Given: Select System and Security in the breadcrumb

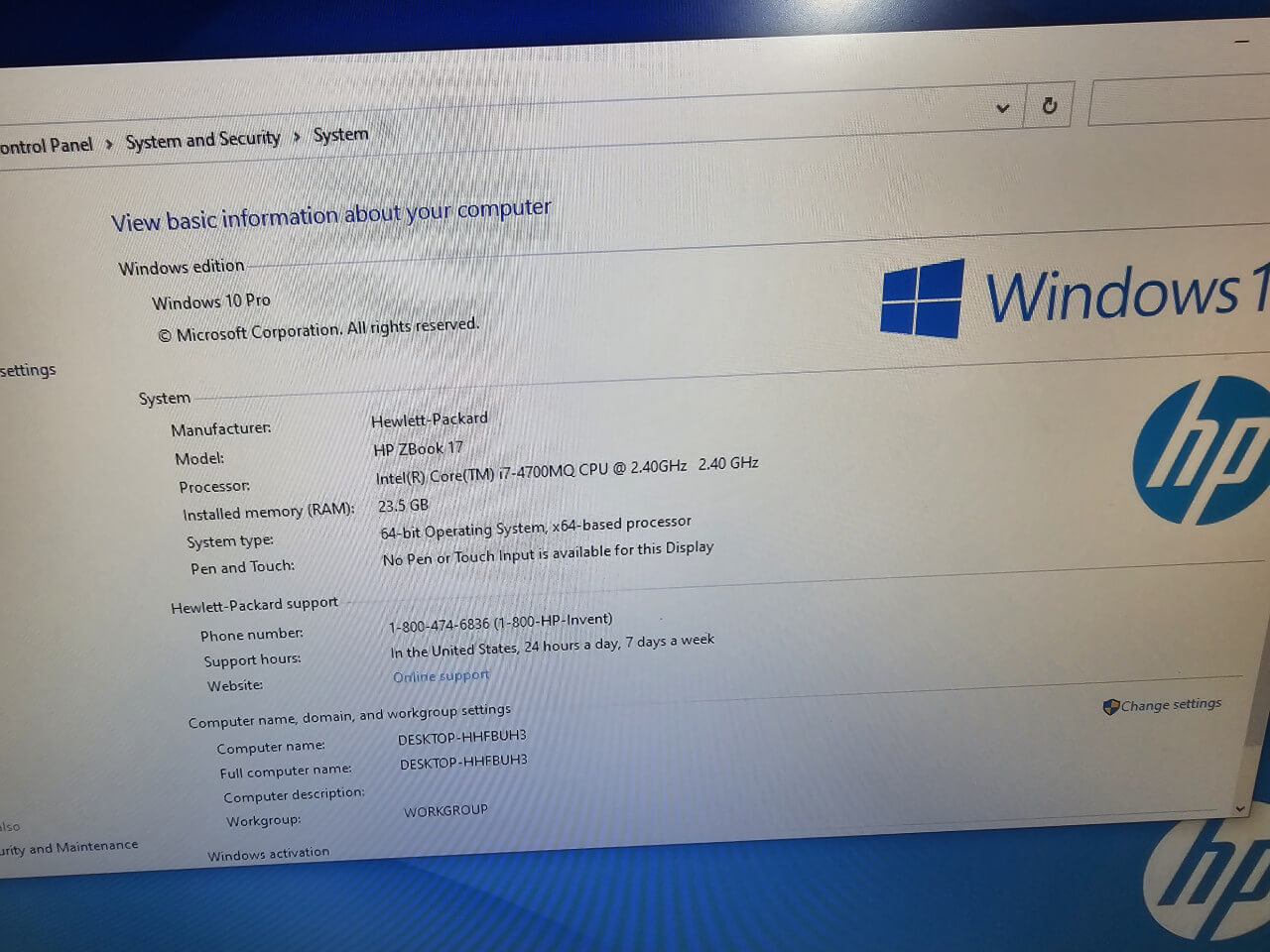Looking at the screenshot, I should (x=202, y=139).
